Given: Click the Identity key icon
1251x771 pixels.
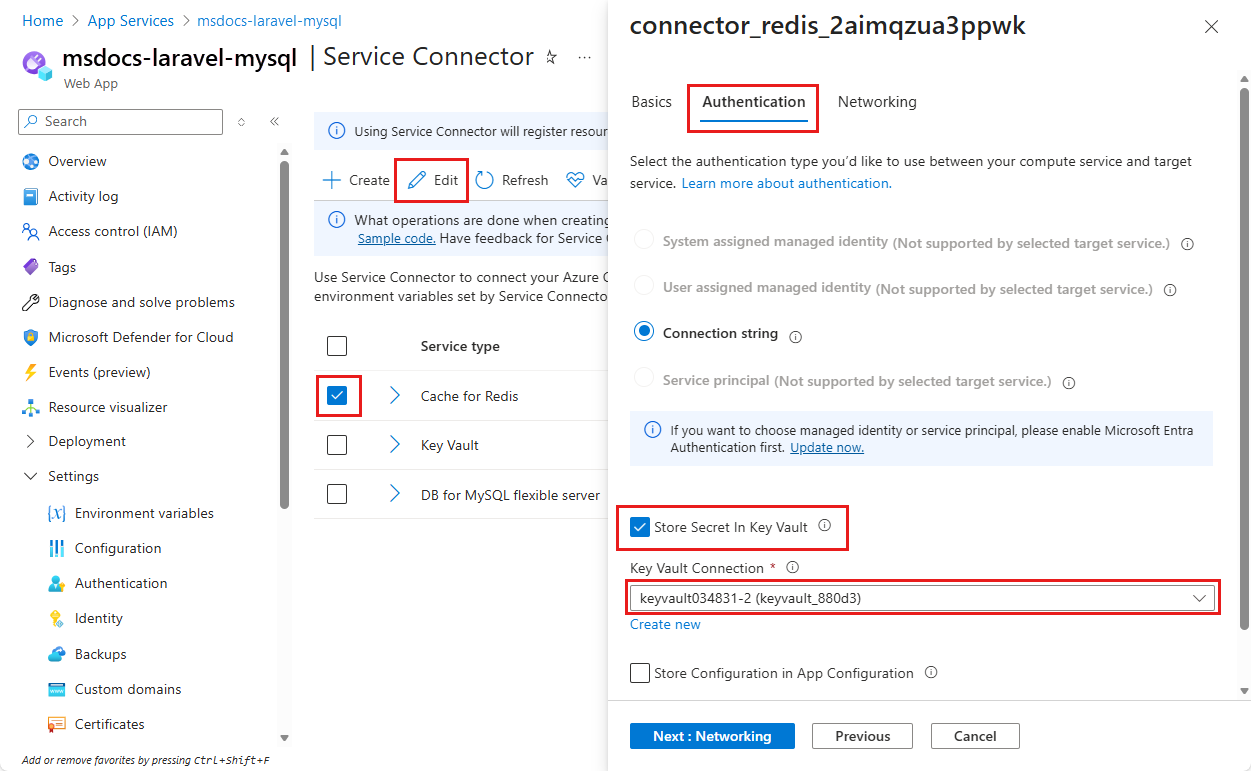Looking at the screenshot, I should 56,618.
